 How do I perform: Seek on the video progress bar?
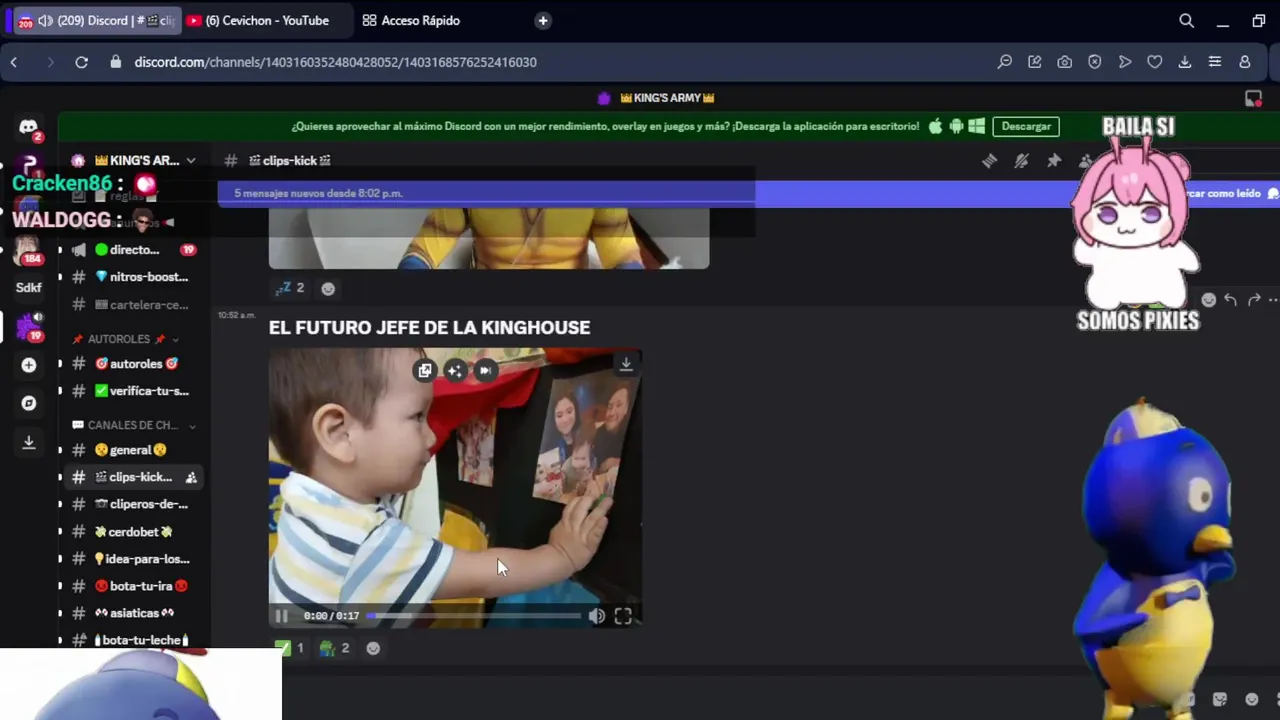(473, 616)
